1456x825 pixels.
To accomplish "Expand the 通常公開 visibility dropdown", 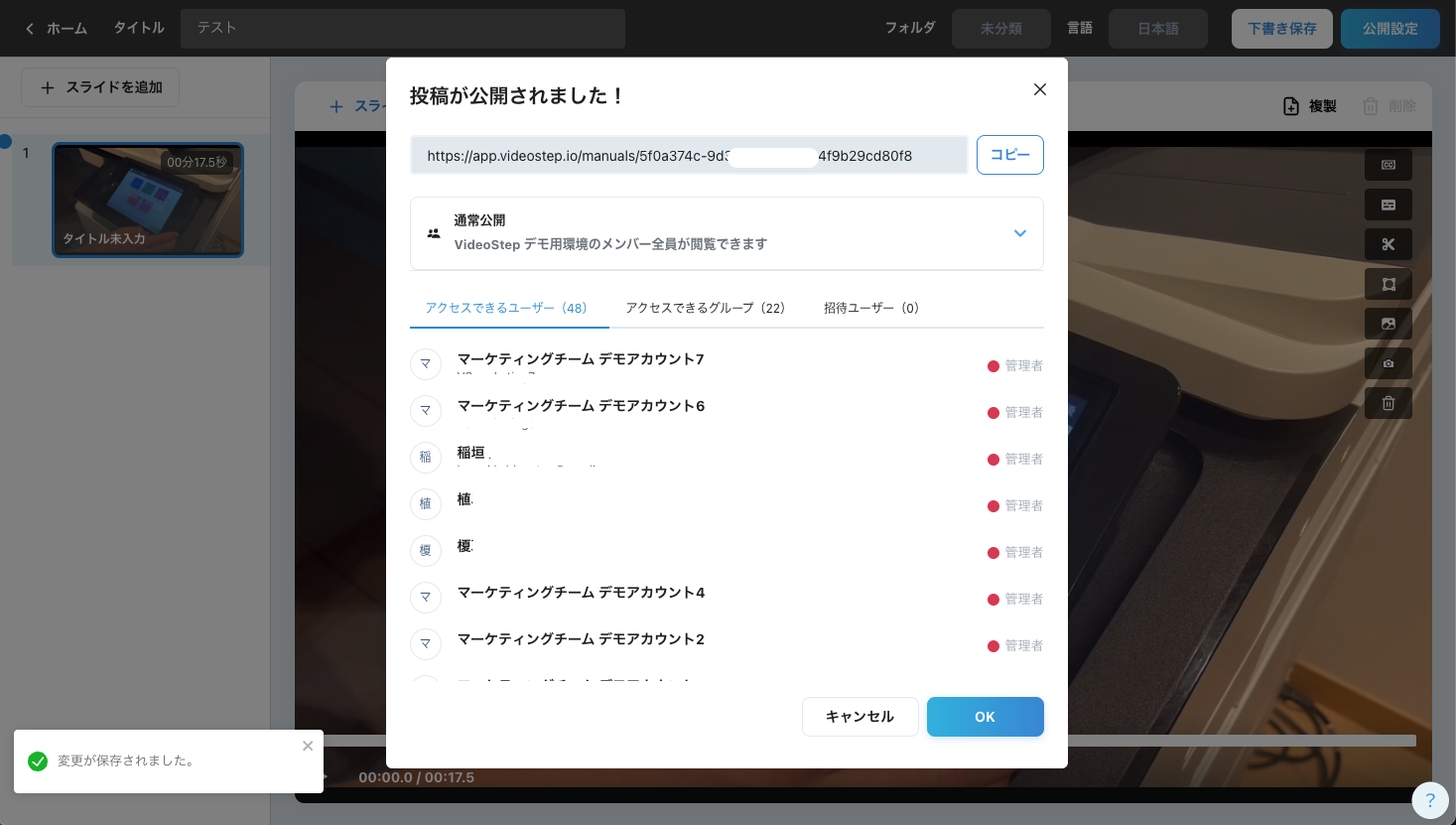I will (x=1019, y=233).
